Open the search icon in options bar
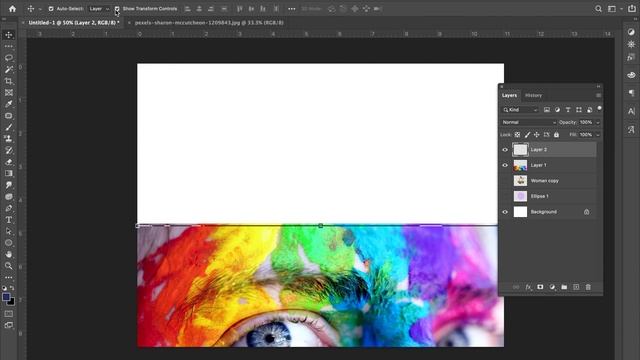 coord(598,9)
